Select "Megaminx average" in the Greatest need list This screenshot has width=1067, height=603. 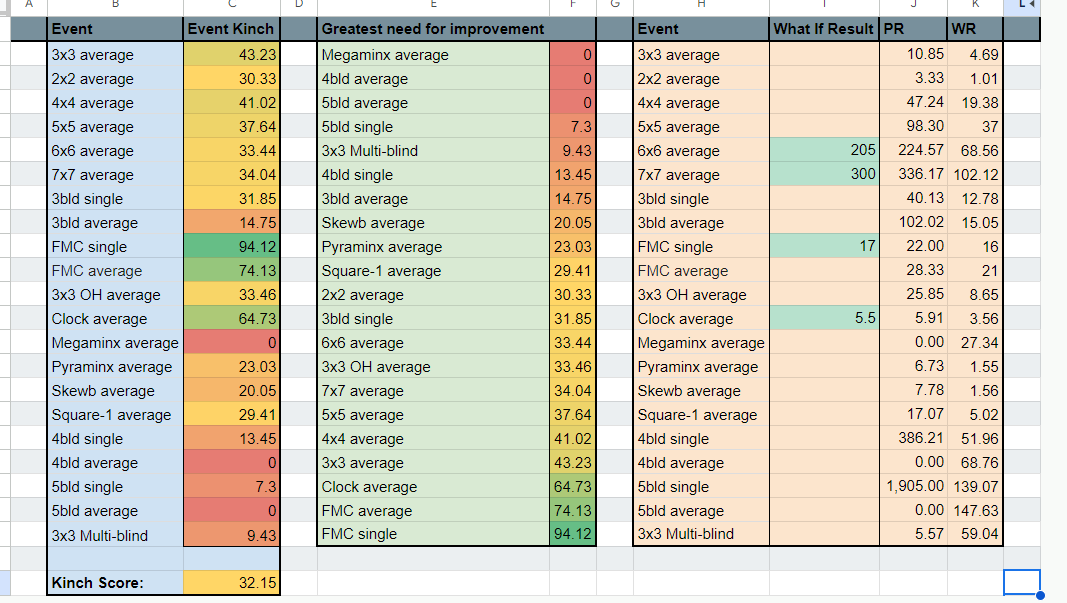click(x=433, y=54)
